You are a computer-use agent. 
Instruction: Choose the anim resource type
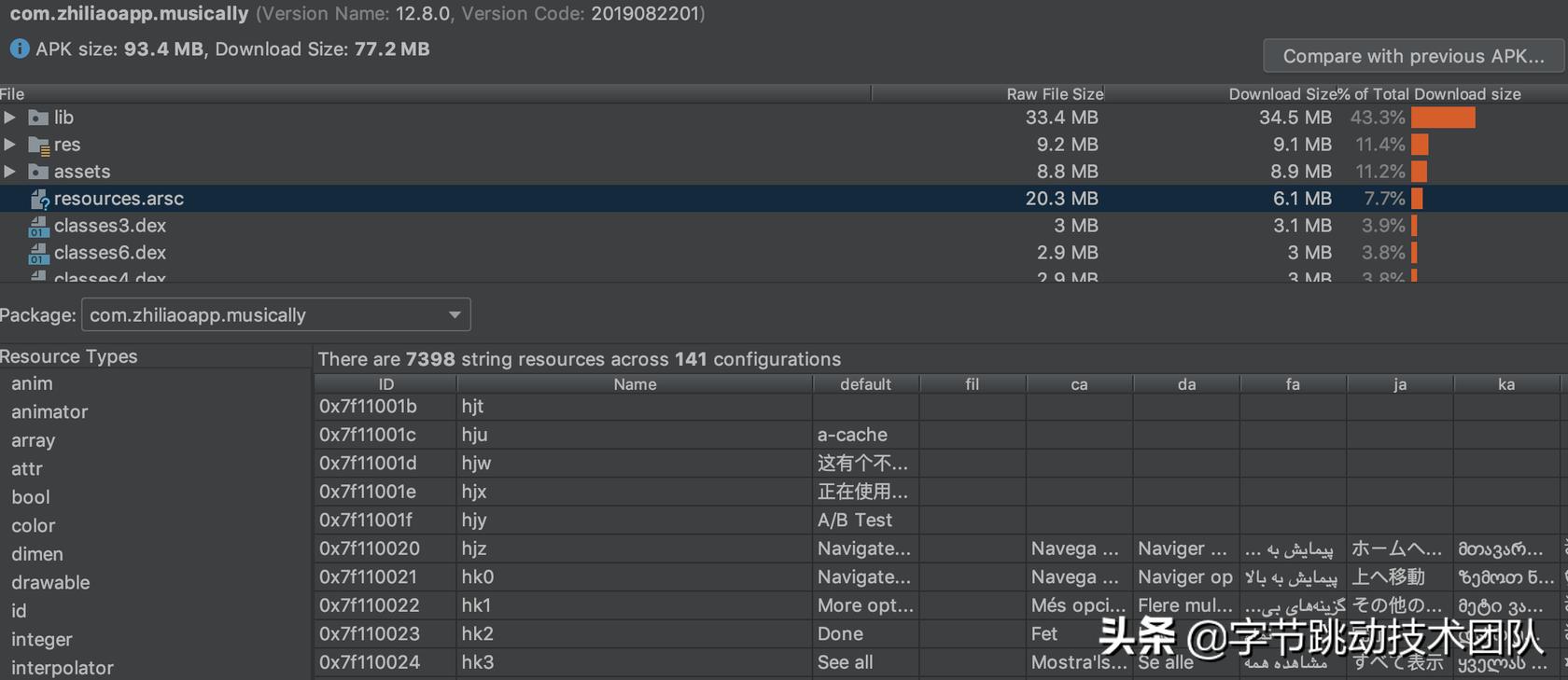pos(32,383)
